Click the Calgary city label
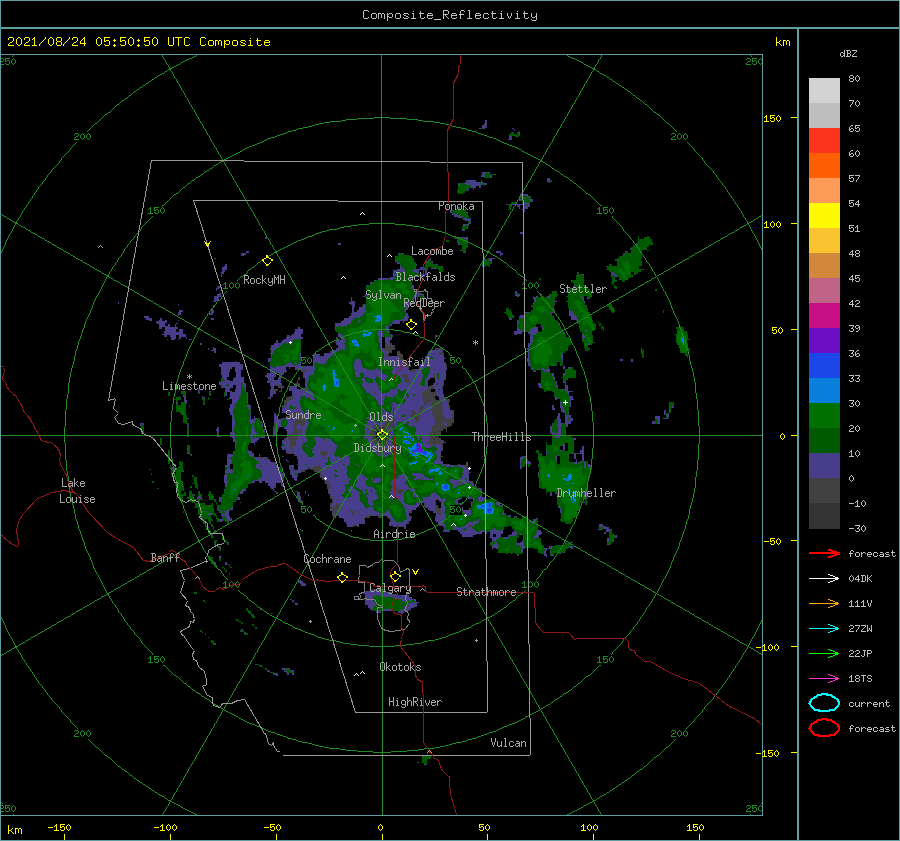 (x=390, y=588)
